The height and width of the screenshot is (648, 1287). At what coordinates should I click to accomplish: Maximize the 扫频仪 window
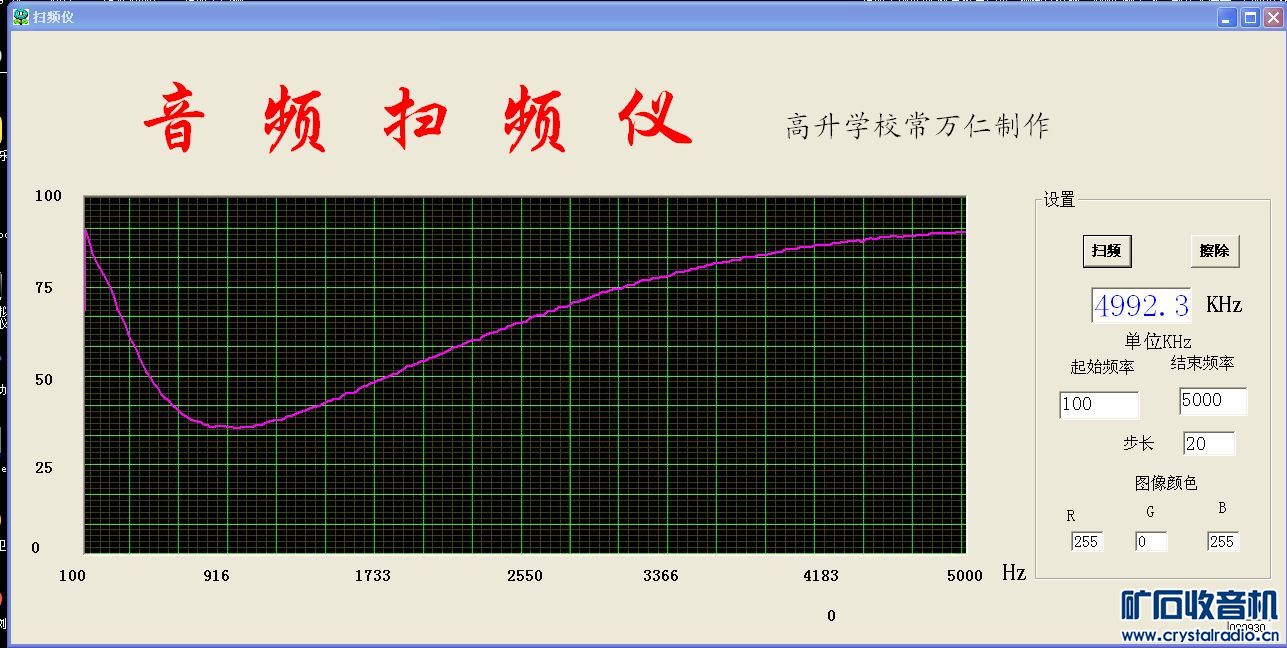click(1250, 17)
